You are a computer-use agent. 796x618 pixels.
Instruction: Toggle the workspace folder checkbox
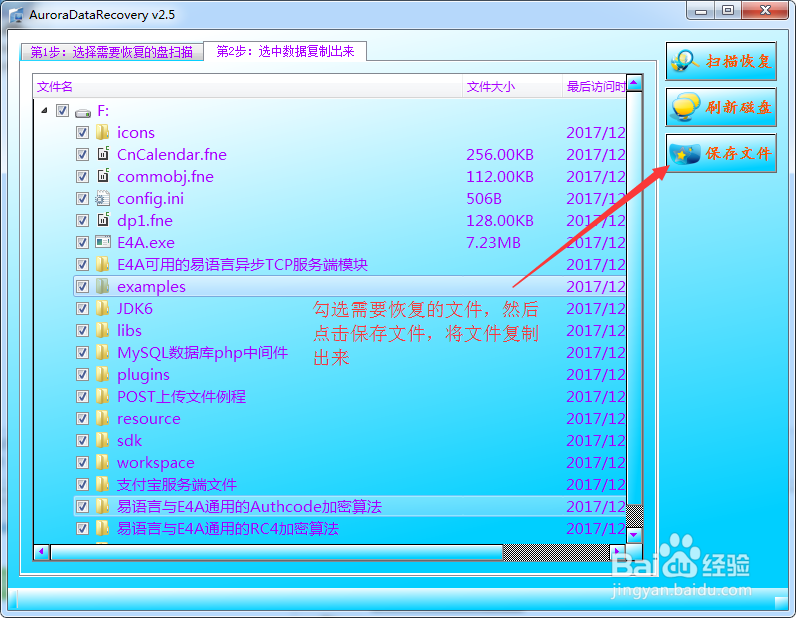click(82, 463)
